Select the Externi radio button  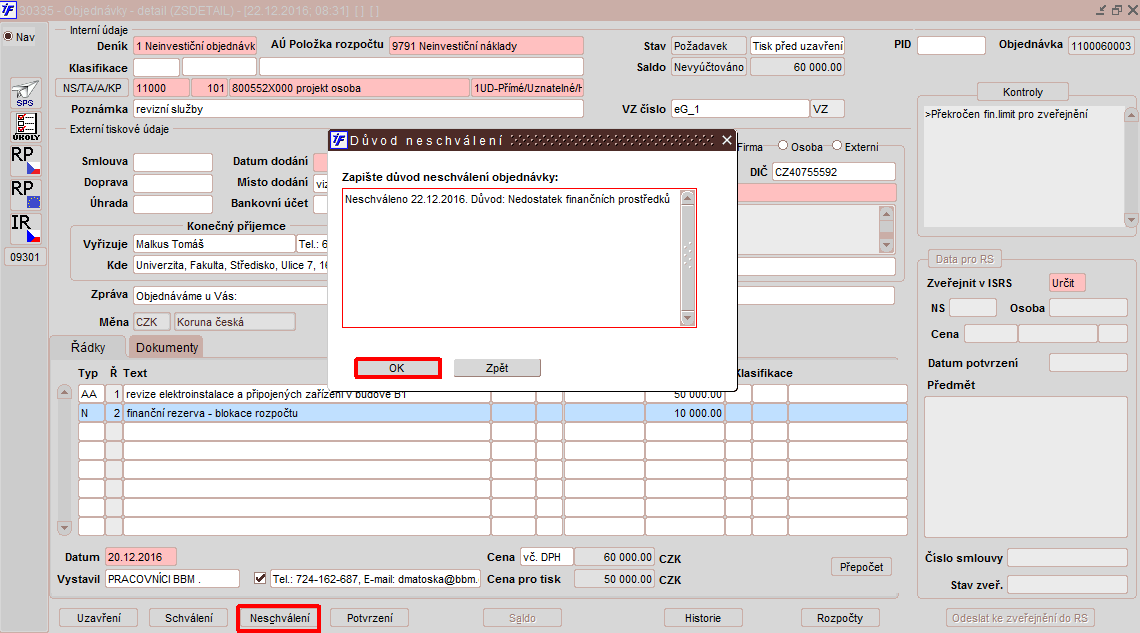pyautogui.click(x=837, y=146)
